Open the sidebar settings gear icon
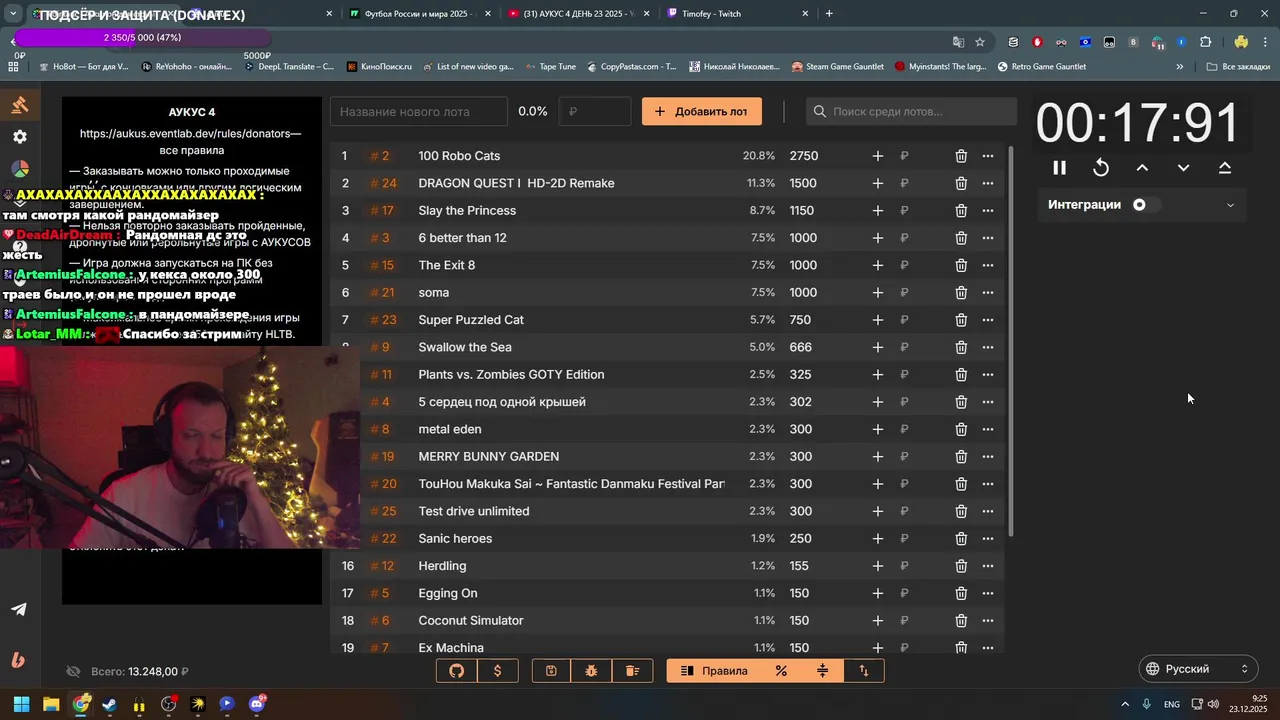 (x=20, y=137)
